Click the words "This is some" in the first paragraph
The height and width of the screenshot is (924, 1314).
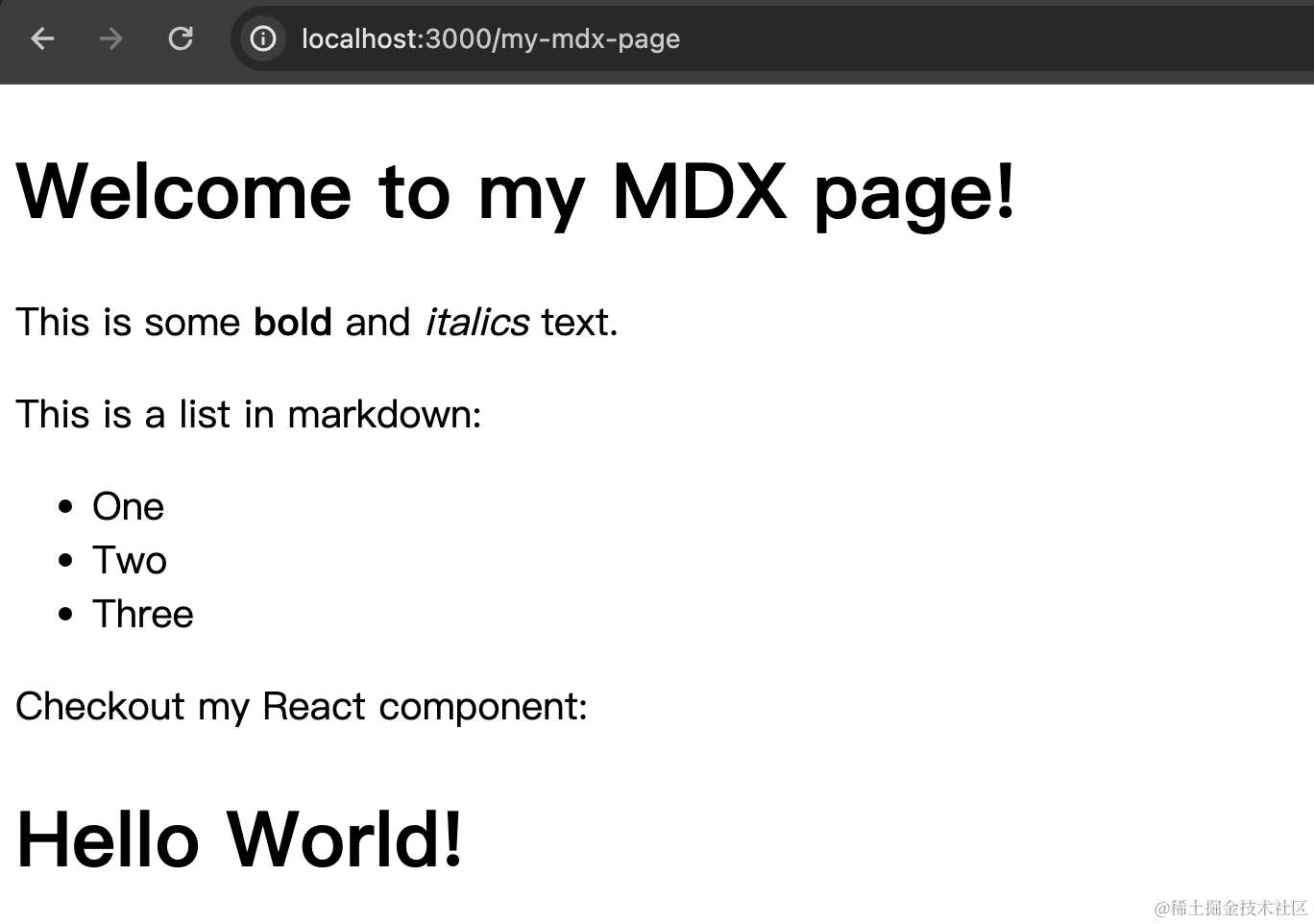(x=127, y=323)
